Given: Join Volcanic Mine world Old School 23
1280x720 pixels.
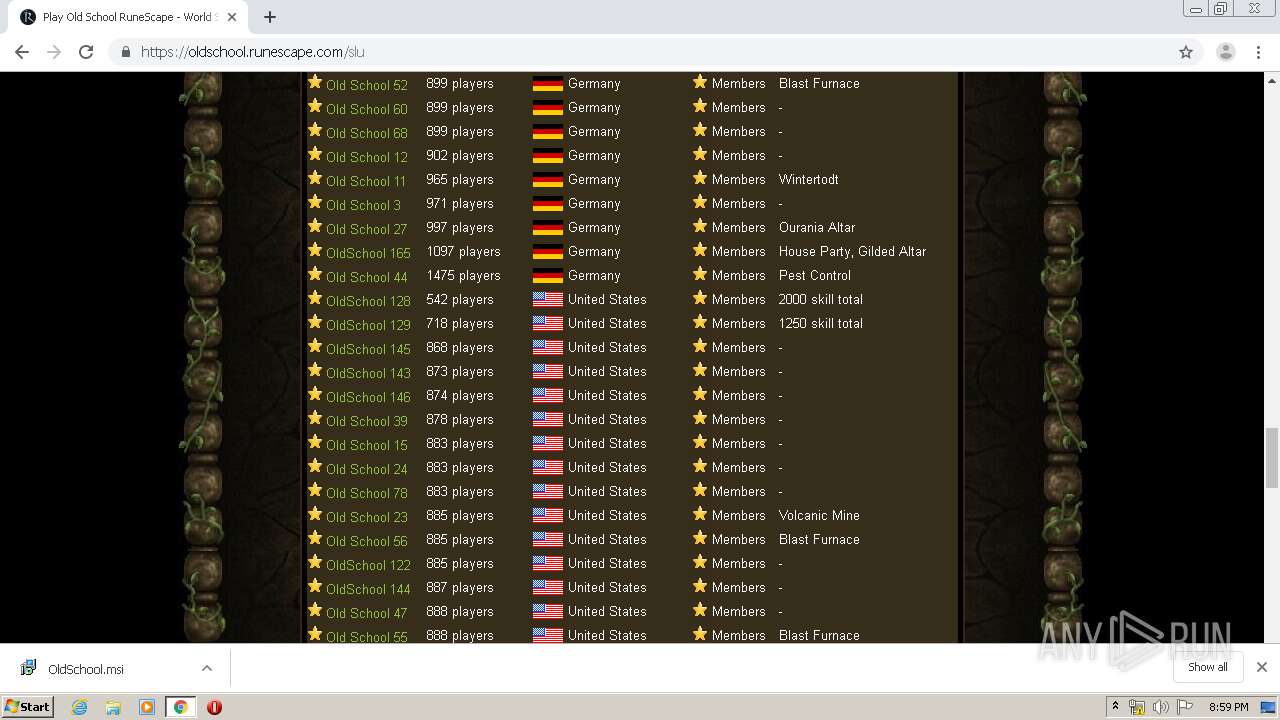Looking at the screenshot, I should point(366,517).
